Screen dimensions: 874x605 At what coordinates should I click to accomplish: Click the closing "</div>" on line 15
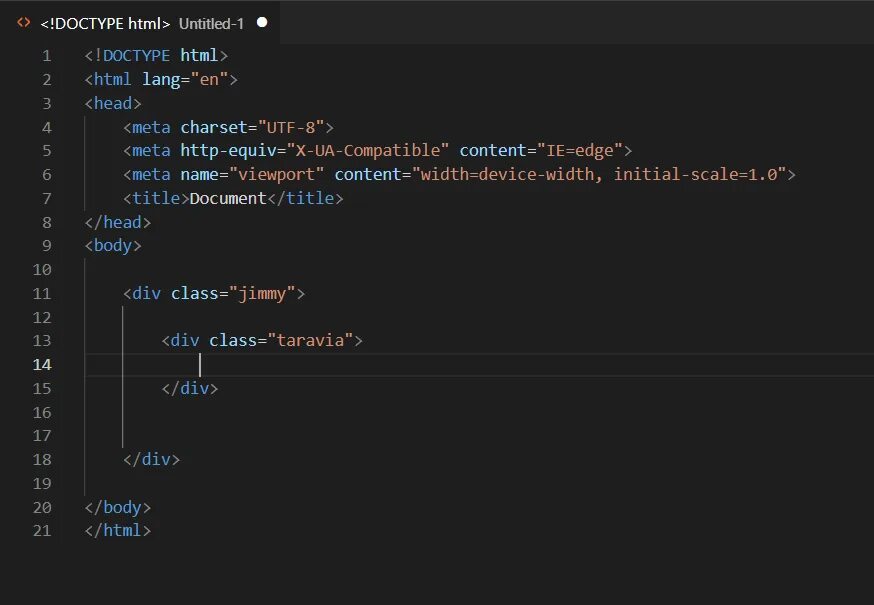pos(190,388)
